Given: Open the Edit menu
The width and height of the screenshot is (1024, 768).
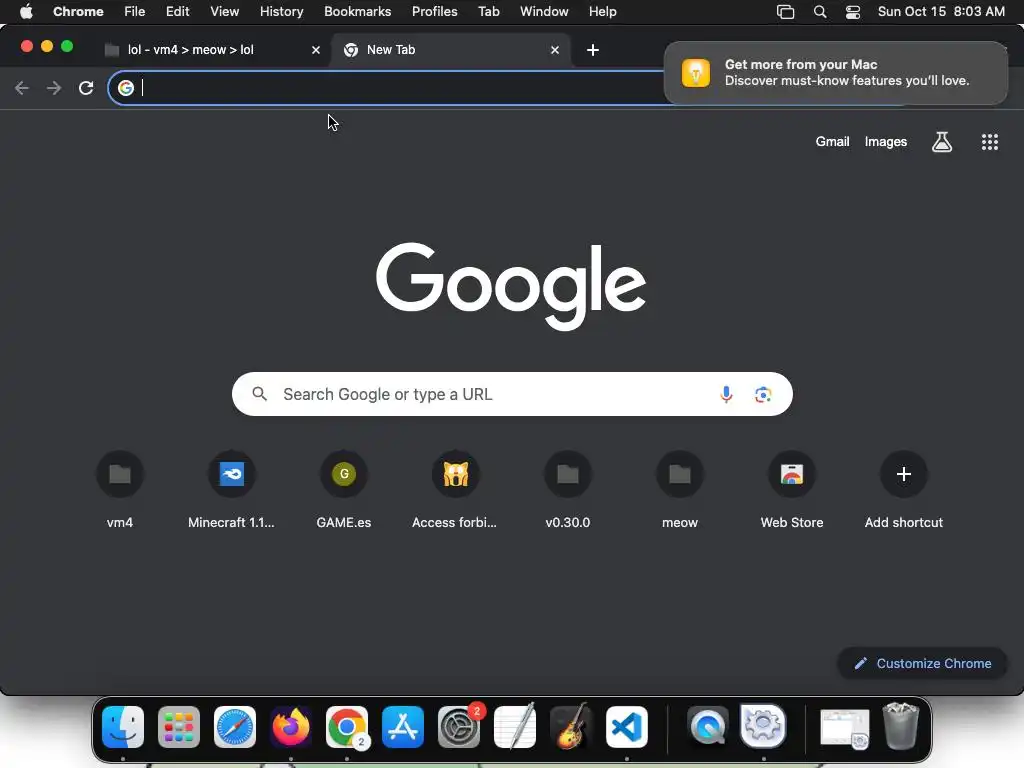Looking at the screenshot, I should [177, 12].
